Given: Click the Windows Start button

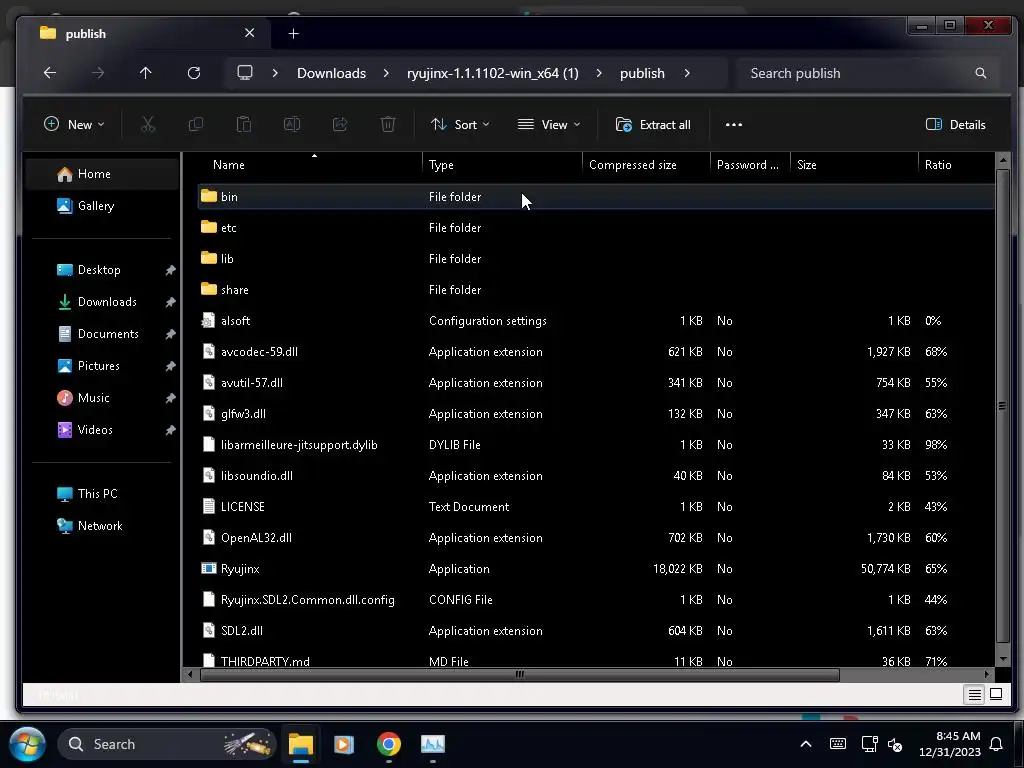Looking at the screenshot, I should tap(27, 744).
